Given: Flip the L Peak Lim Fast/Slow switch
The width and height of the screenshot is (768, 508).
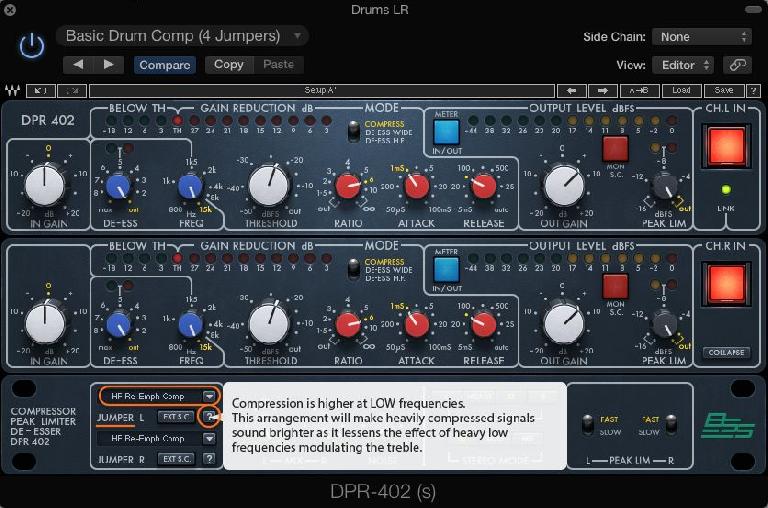Looking at the screenshot, I should click(587, 425).
